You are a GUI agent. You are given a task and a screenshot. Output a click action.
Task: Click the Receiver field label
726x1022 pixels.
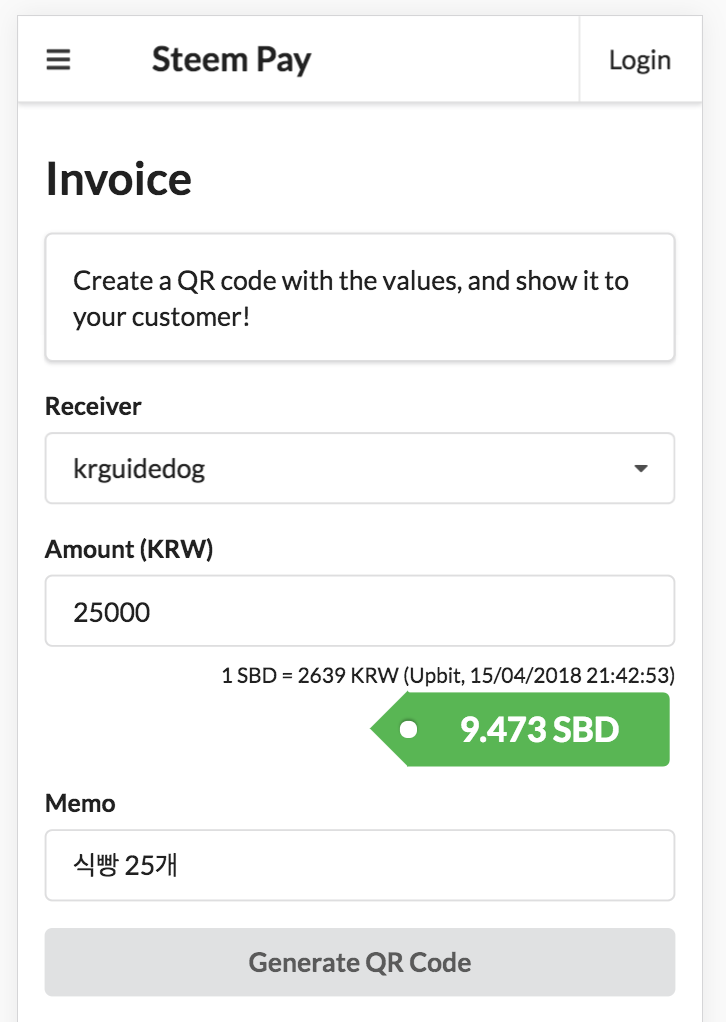pos(93,406)
